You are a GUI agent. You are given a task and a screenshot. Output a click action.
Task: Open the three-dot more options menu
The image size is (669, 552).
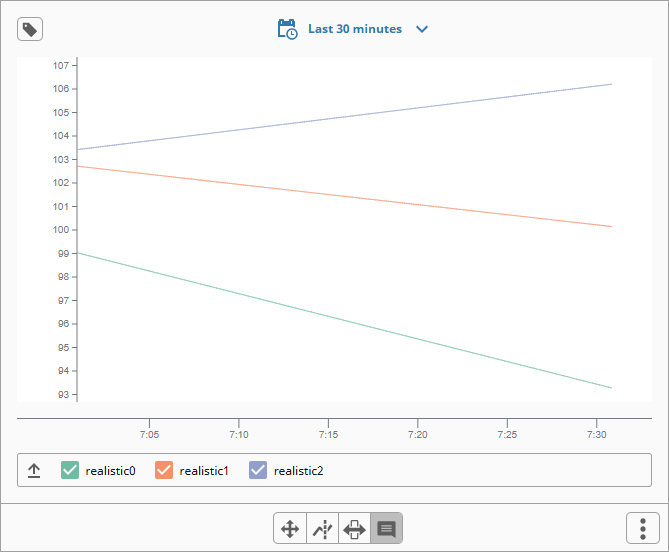pos(643,529)
